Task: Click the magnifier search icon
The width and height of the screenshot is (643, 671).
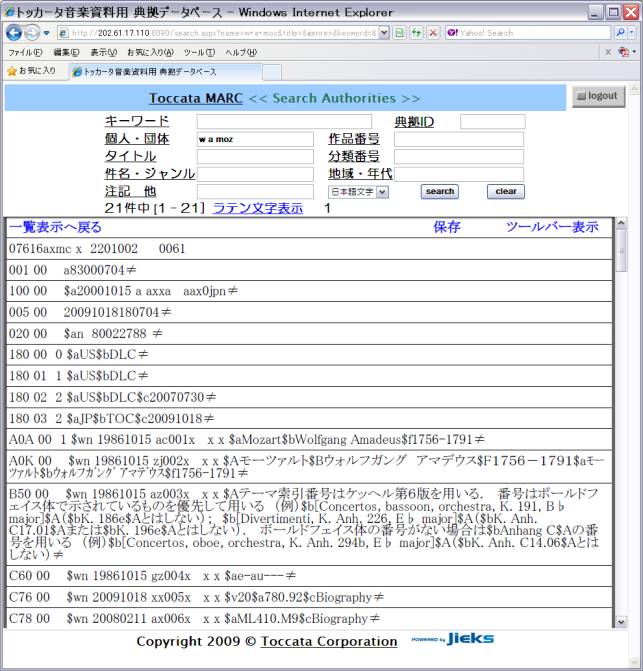Action: pyautogui.click(x=620, y=33)
